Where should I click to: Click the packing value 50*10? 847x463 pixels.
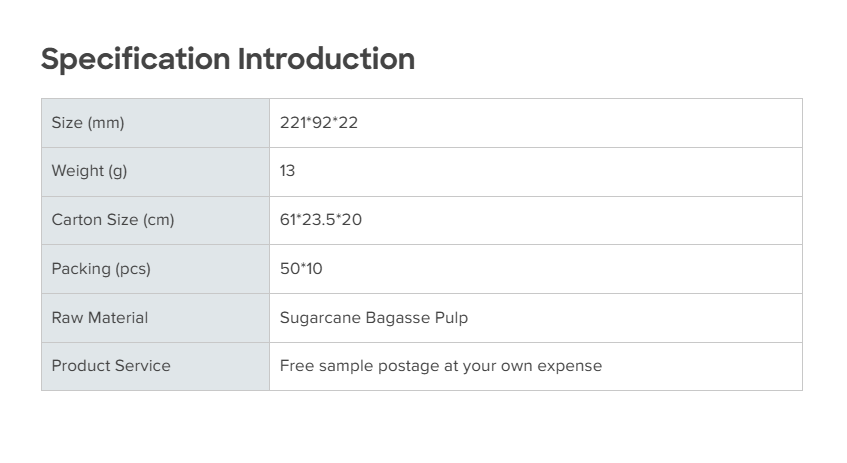click(301, 269)
